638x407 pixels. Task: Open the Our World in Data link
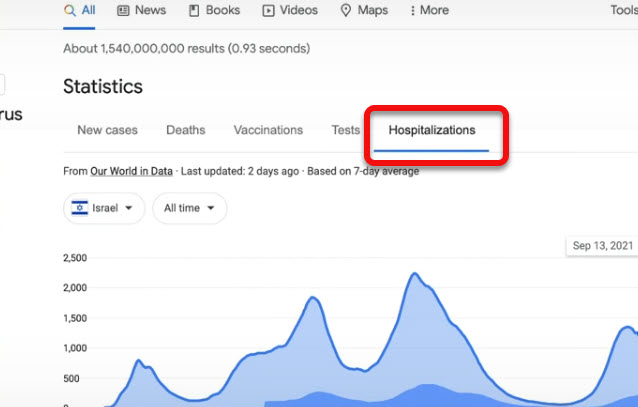(x=131, y=171)
